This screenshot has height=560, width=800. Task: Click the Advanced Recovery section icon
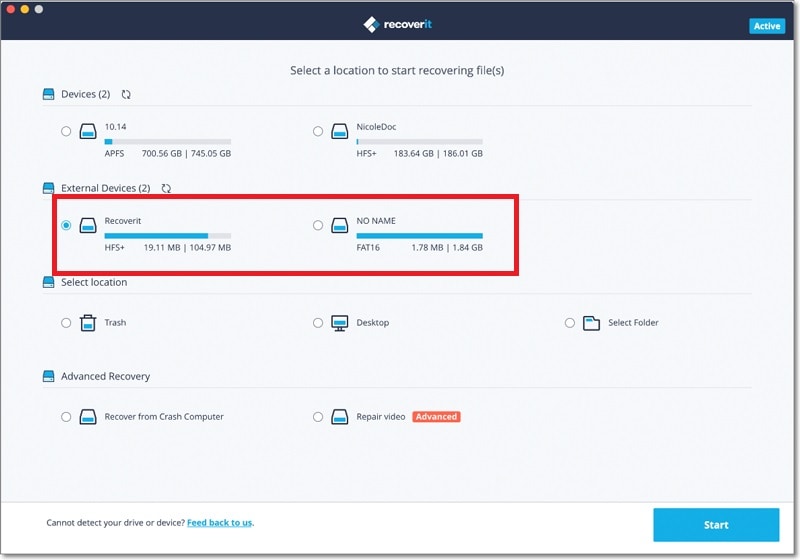(48, 376)
